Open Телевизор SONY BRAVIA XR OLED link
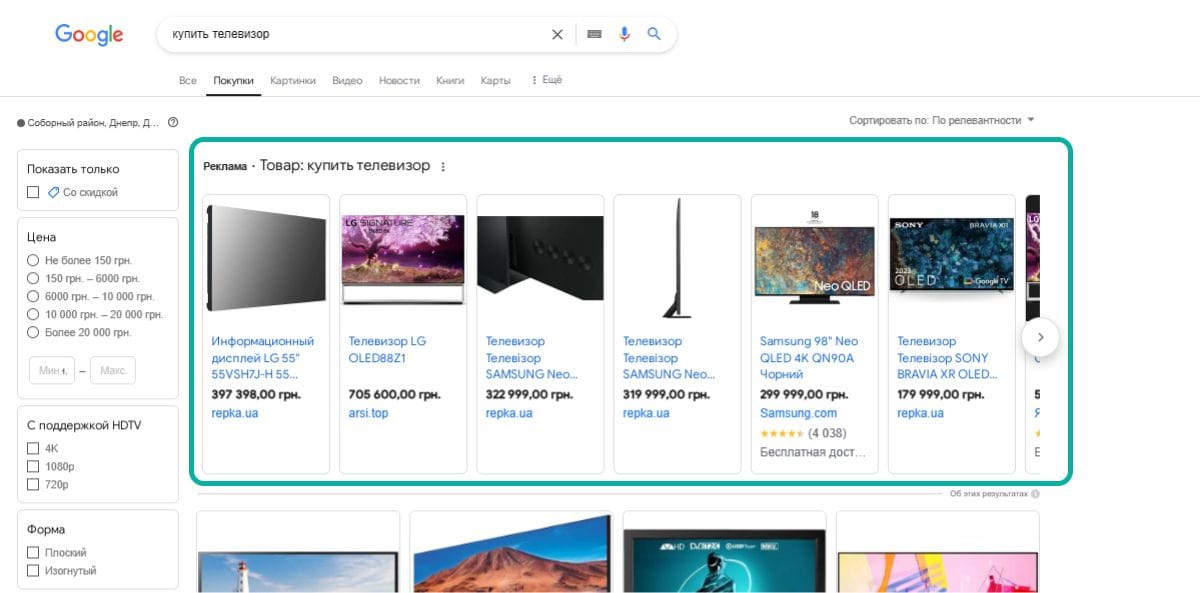 point(947,358)
